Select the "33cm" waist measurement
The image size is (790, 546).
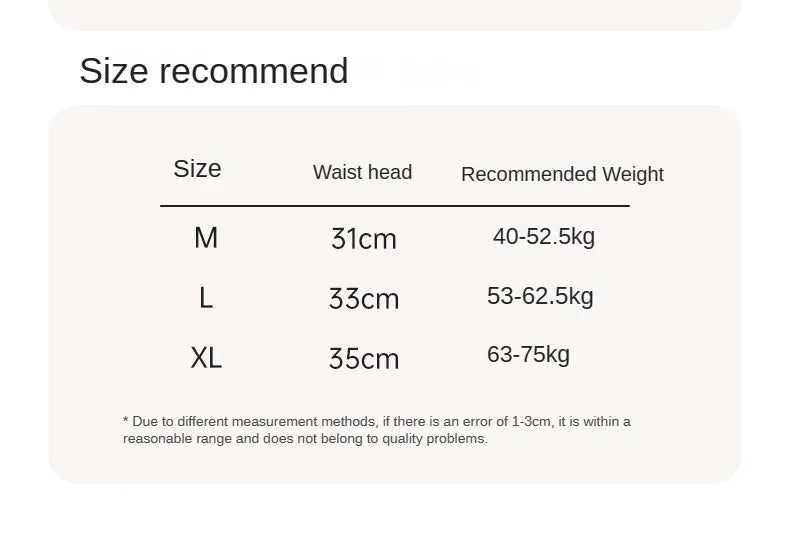coord(364,299)
